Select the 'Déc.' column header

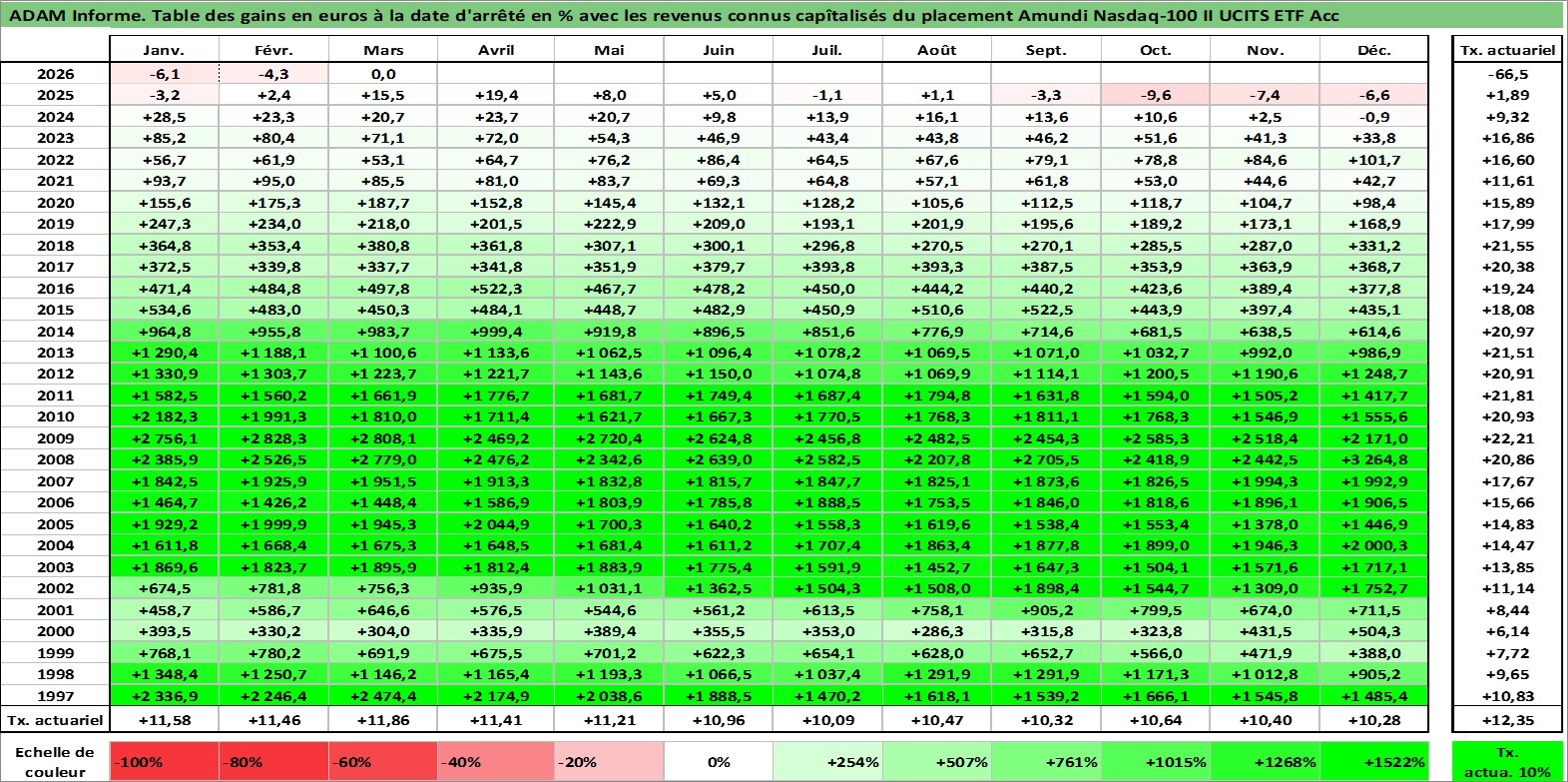click(x=1374, y=50)
